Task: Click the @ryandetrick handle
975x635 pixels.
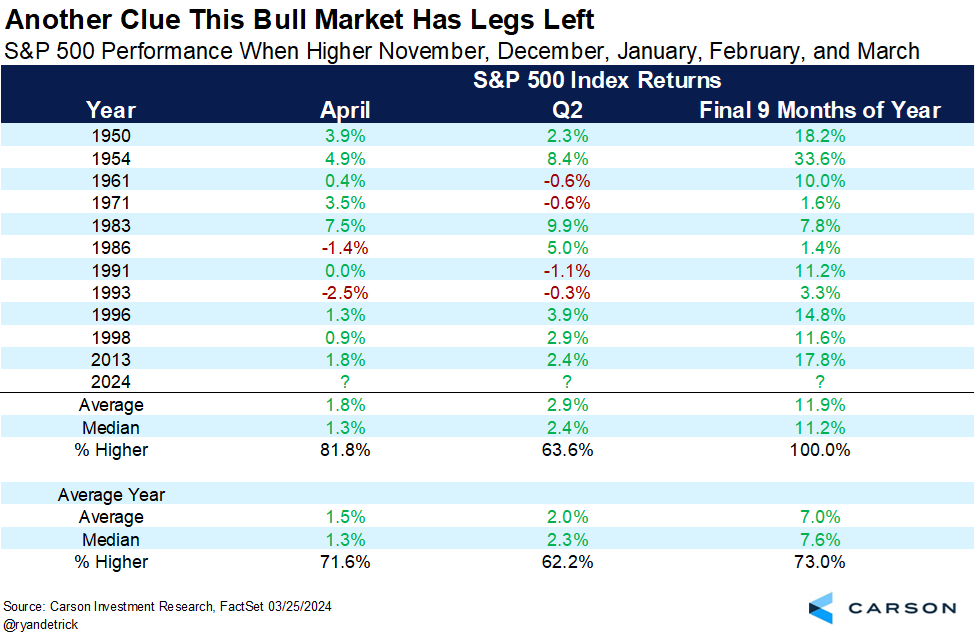Action: point(41,624)
